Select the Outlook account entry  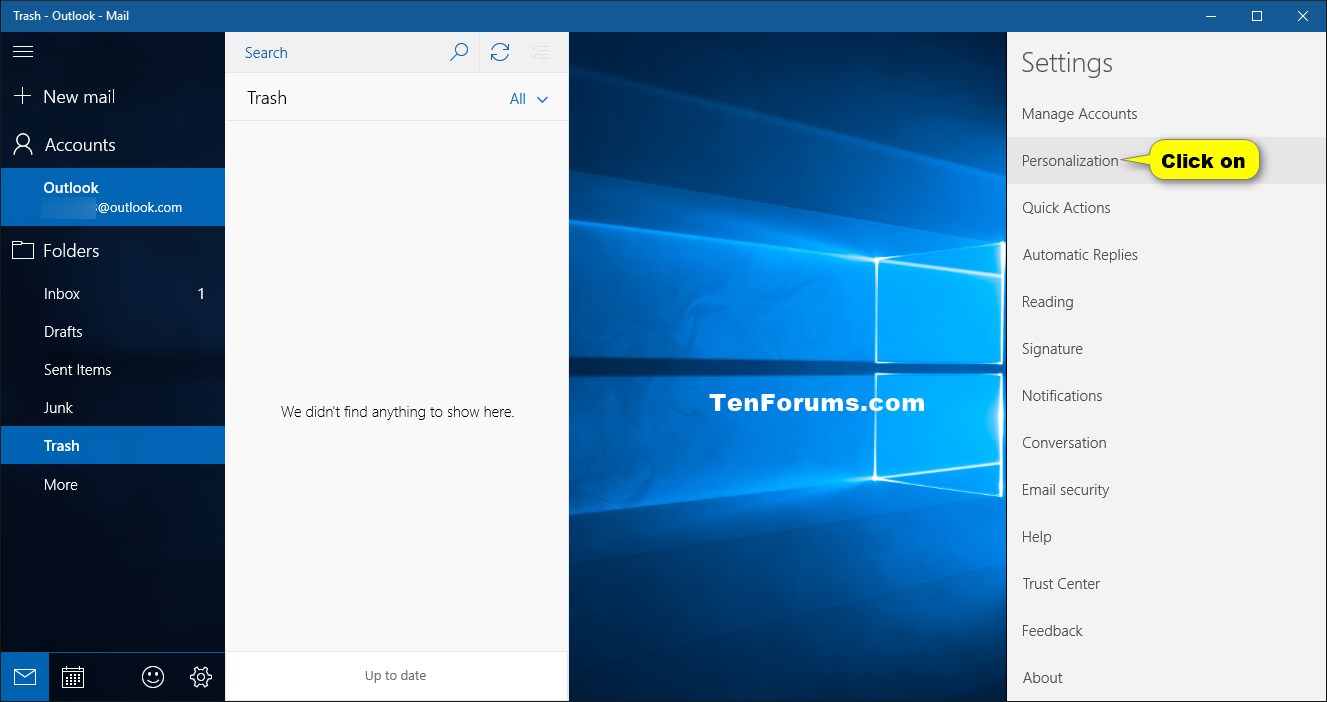113,197
